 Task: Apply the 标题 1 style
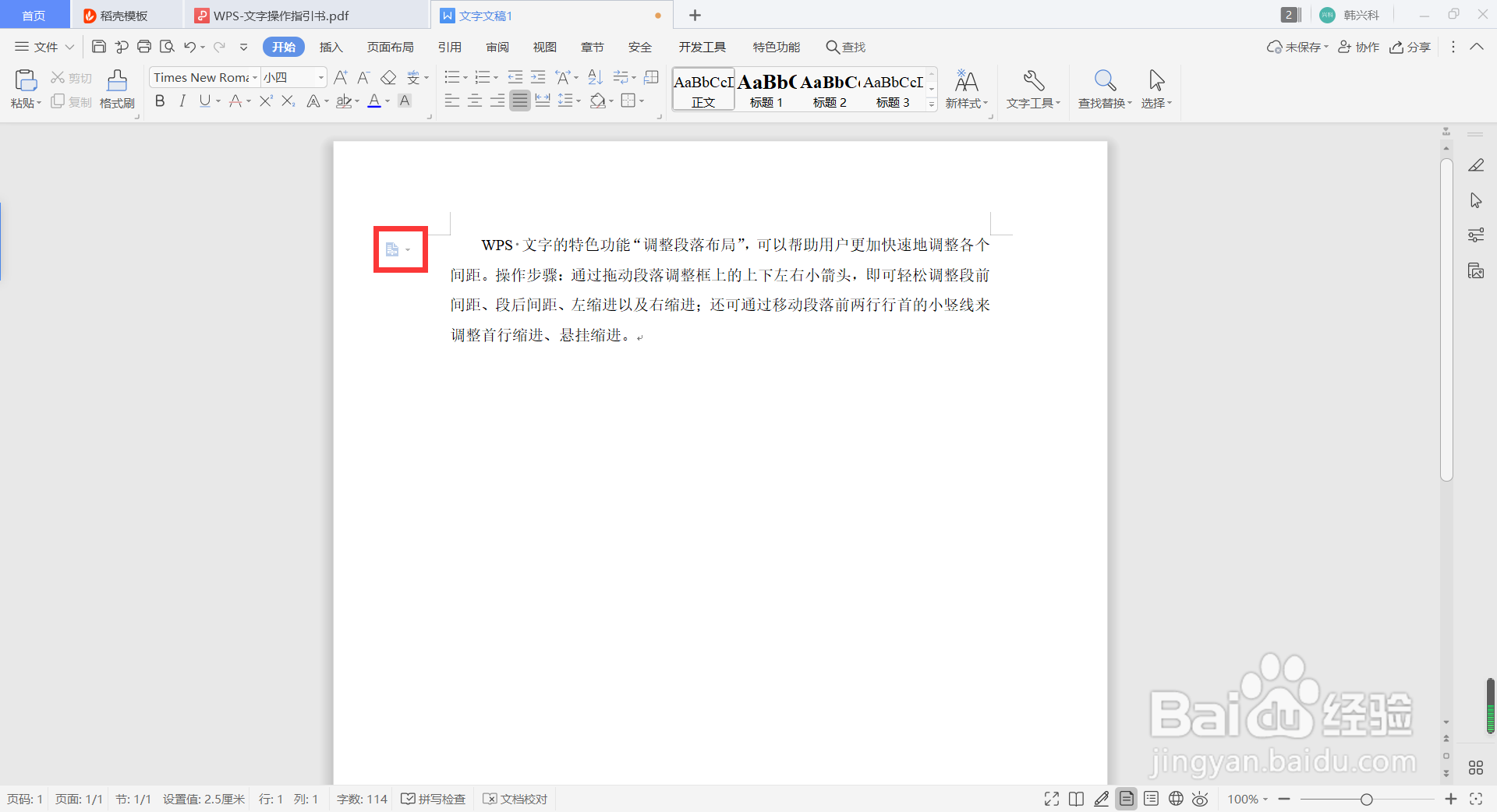tap(766, 90)
